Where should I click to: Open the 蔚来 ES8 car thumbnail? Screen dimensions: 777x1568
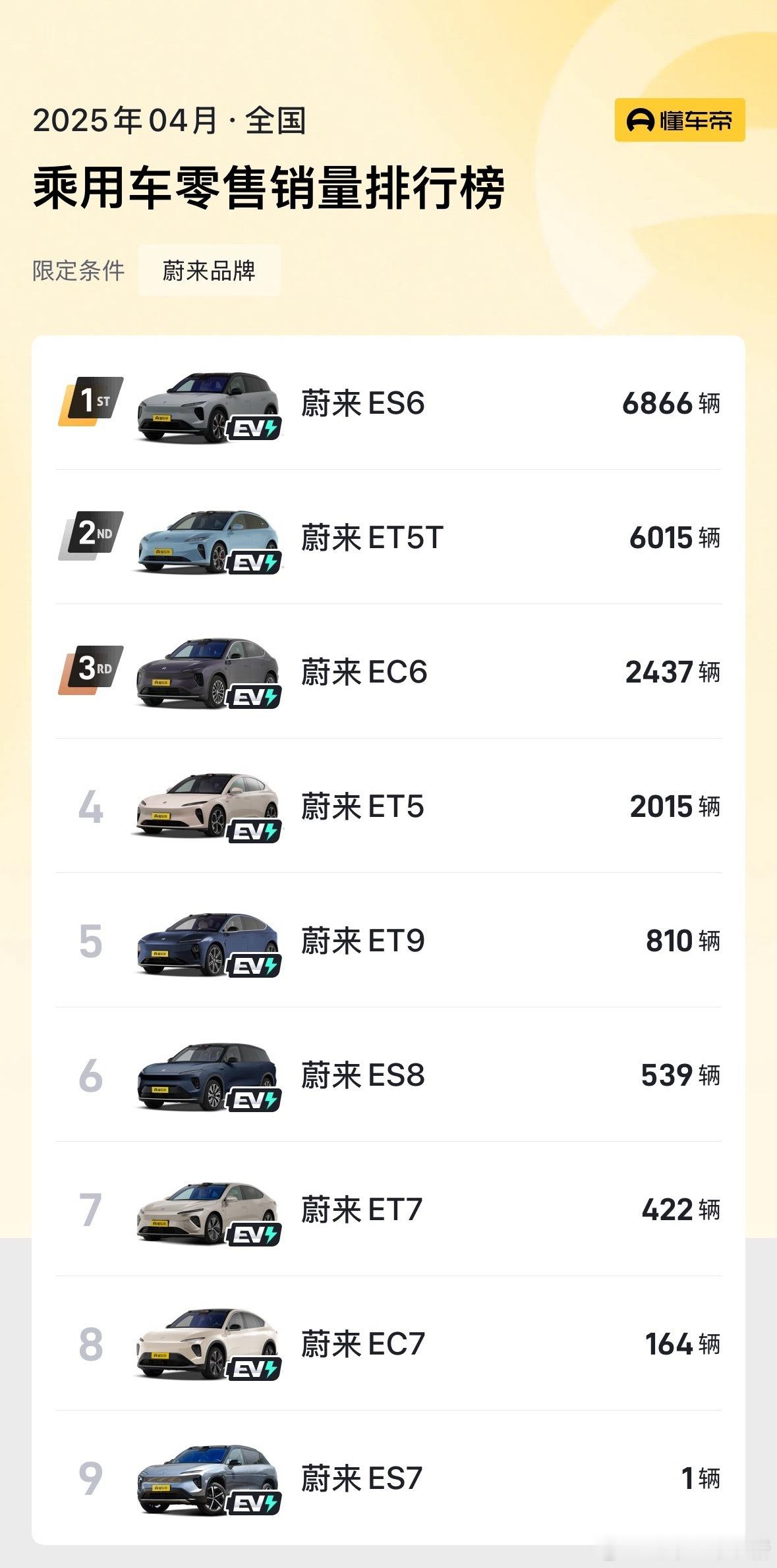207,1077
